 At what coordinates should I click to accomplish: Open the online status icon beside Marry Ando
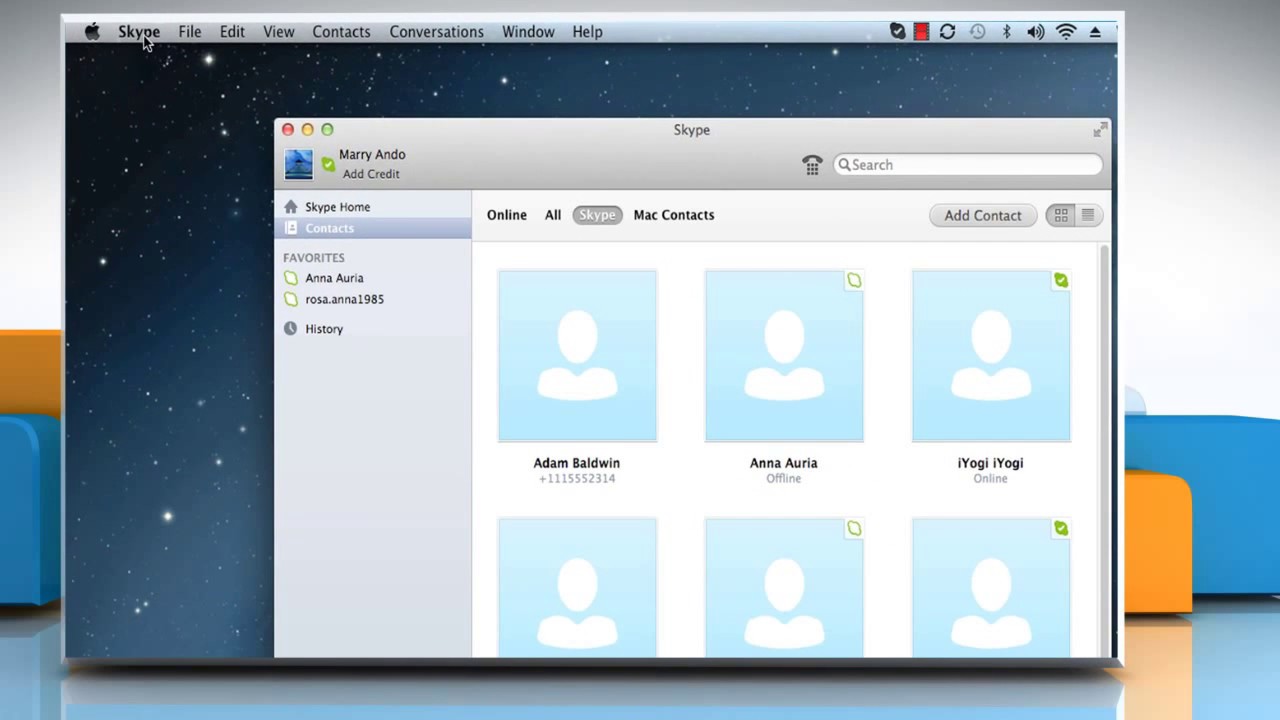[328, 164]
